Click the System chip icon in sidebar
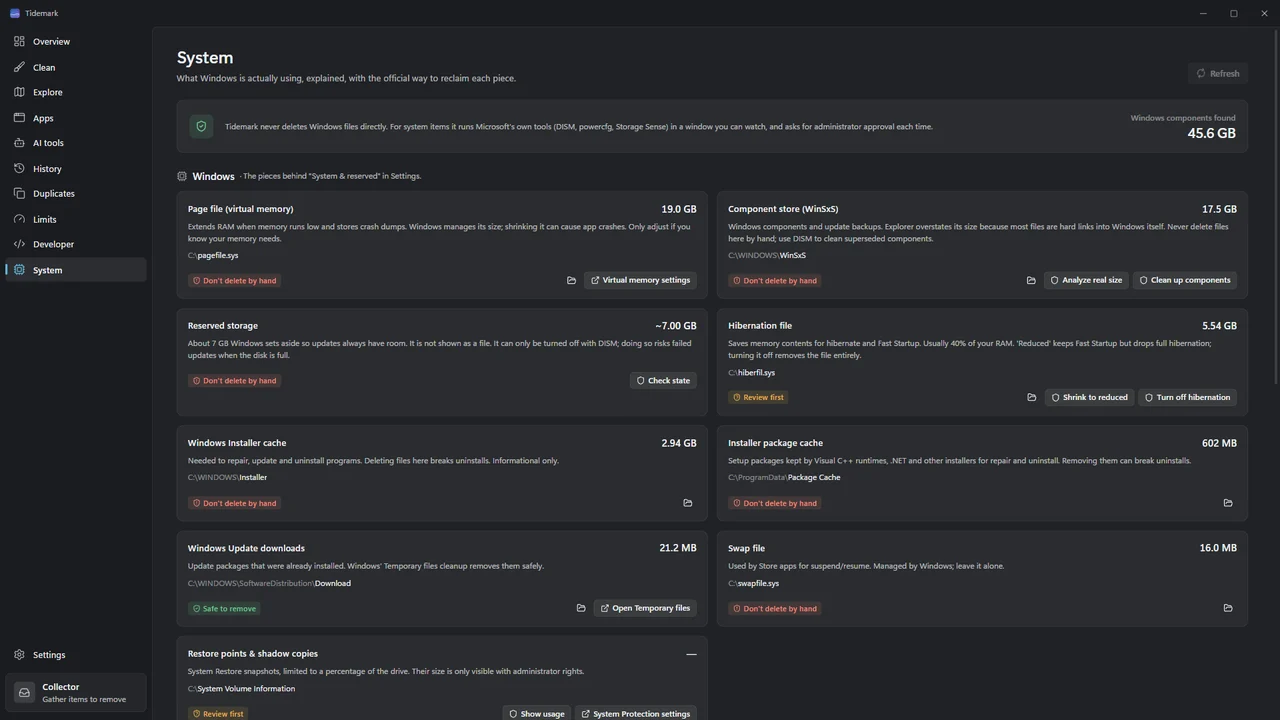This screenshot has width=1280, height=720. [x=19, y=269]
